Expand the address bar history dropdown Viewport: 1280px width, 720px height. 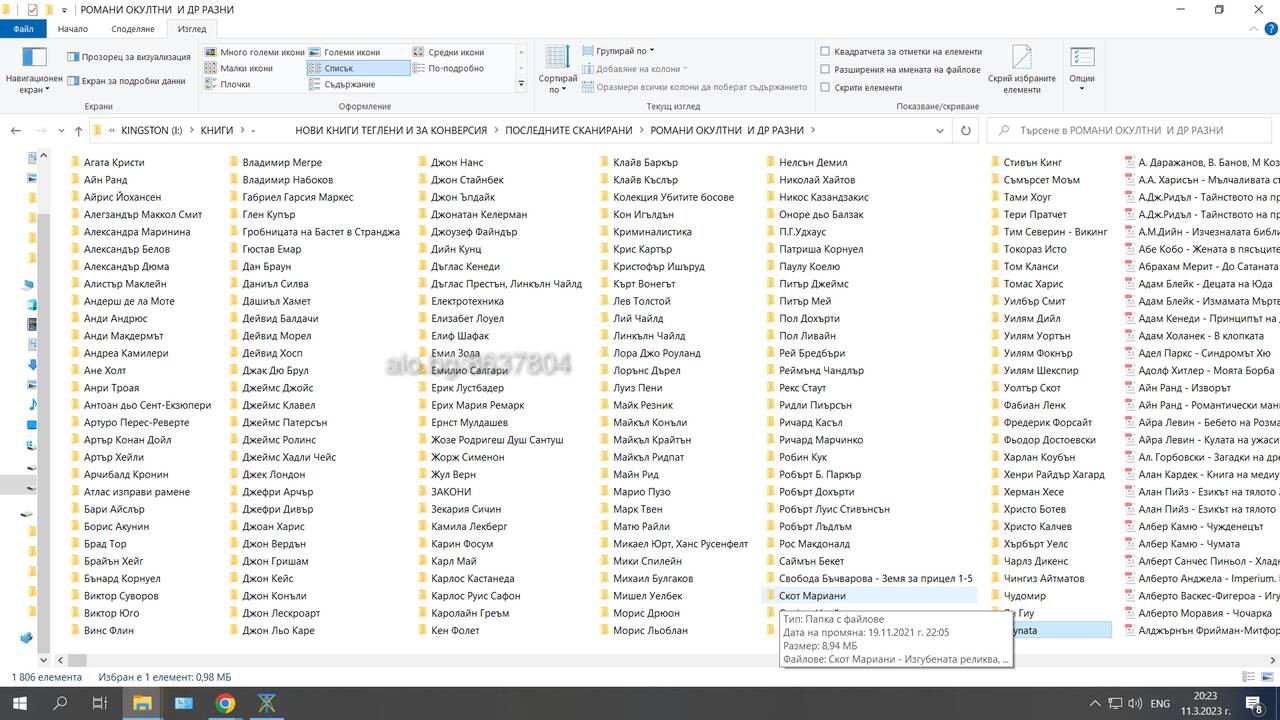940,130
